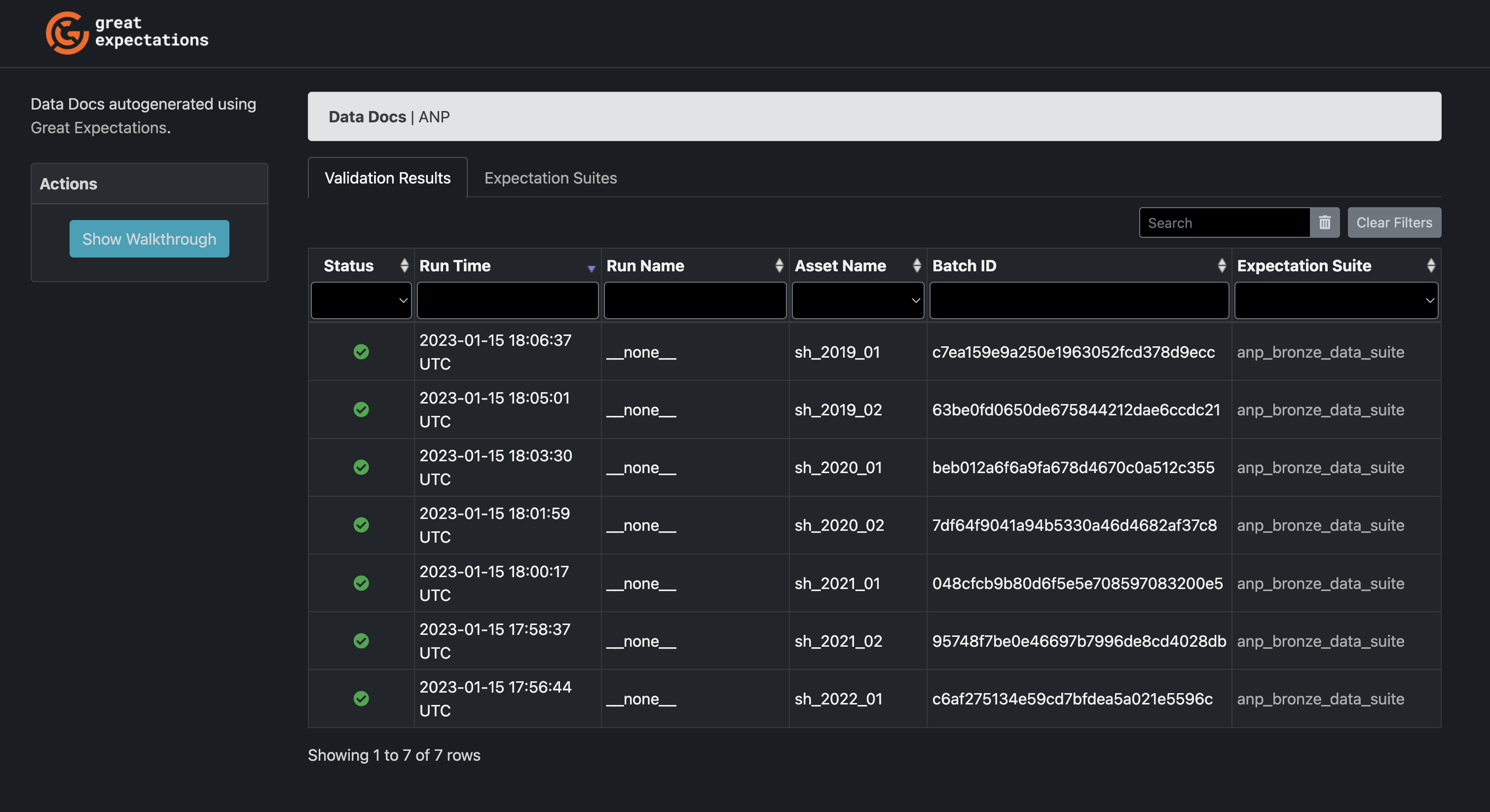The height and width of the screenshot is (812, 1490).
Task: Click the Clear Filters button
Action: pyautogui.click(x=1394, y=222)
